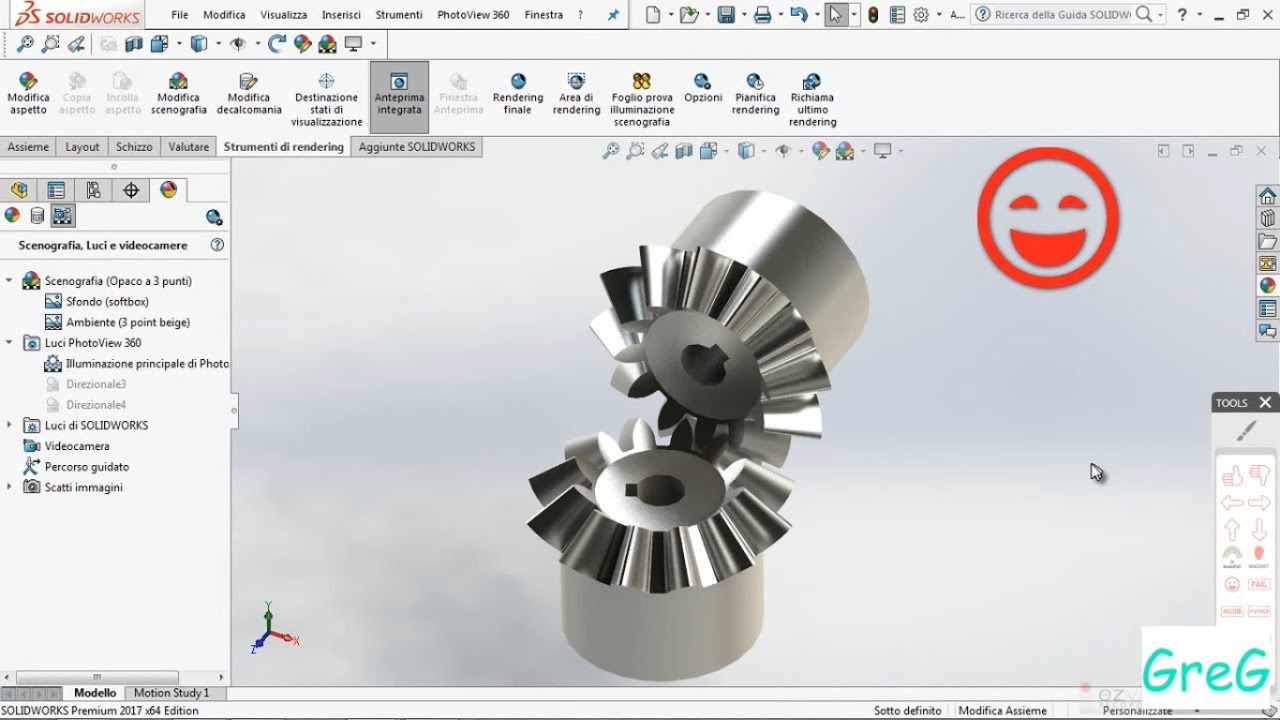
Task: Click the New document icon
Action: click(653, 15)
